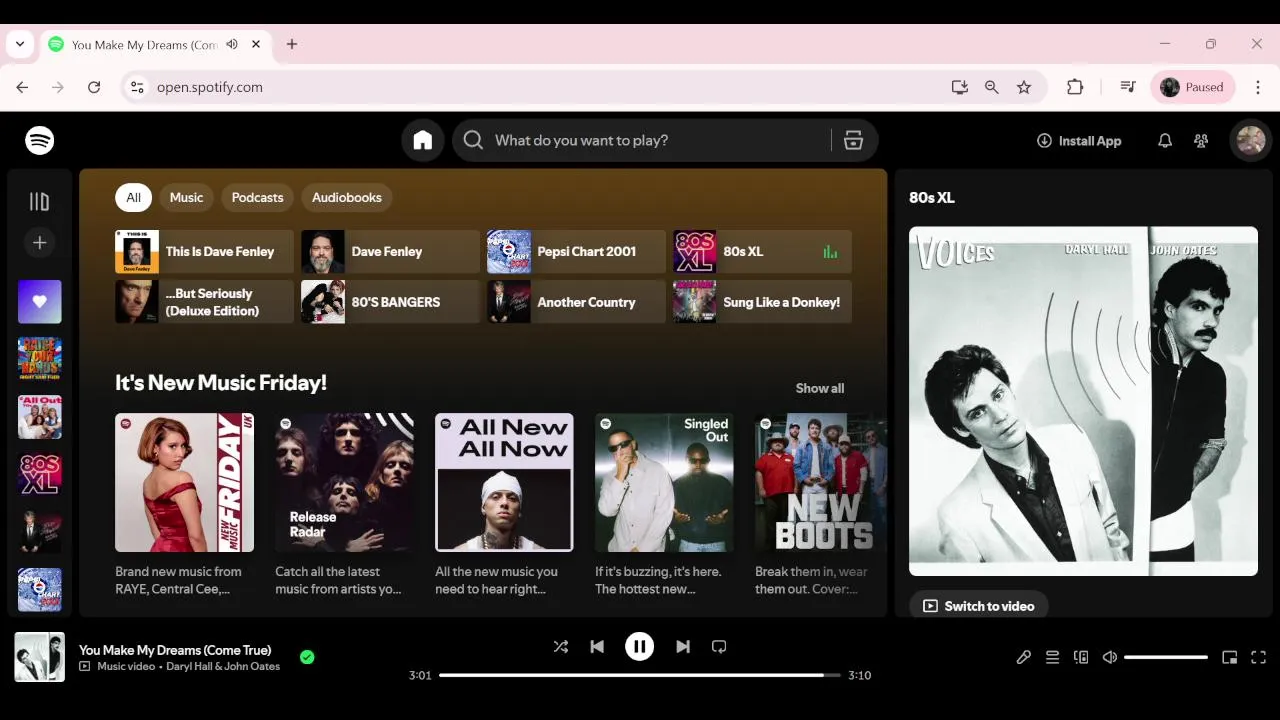This screenshot has height=720, width=1280.
Task: Open the user profile avatar
Action: pyautogui.click(x=1251, y=141)
